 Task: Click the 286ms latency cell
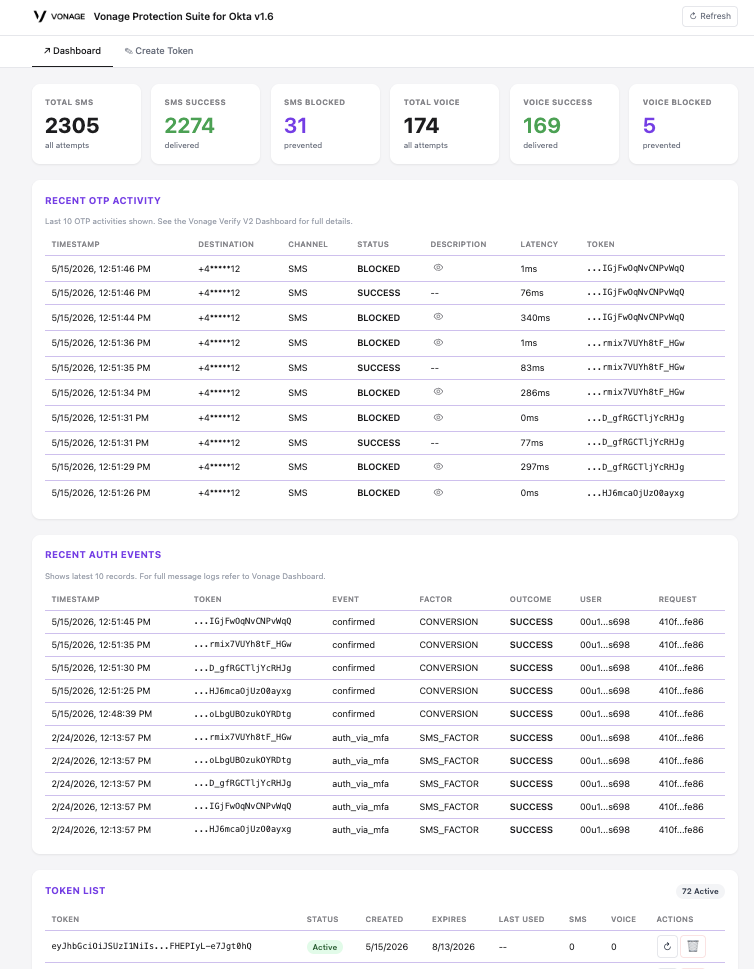535,392
